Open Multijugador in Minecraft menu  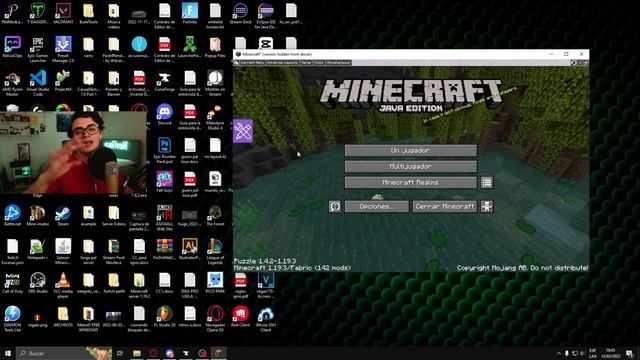(x=410, y=167)
